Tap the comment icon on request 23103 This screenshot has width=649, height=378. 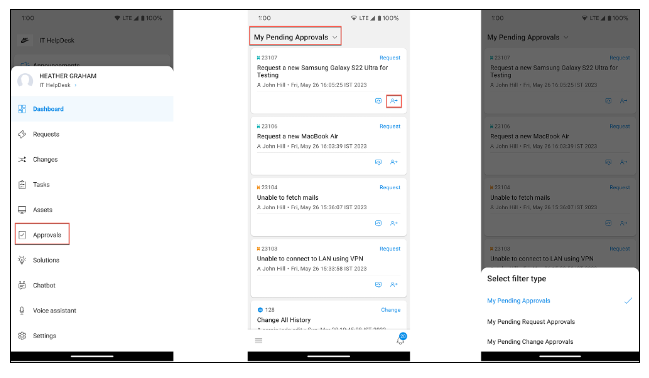point(378,284)
